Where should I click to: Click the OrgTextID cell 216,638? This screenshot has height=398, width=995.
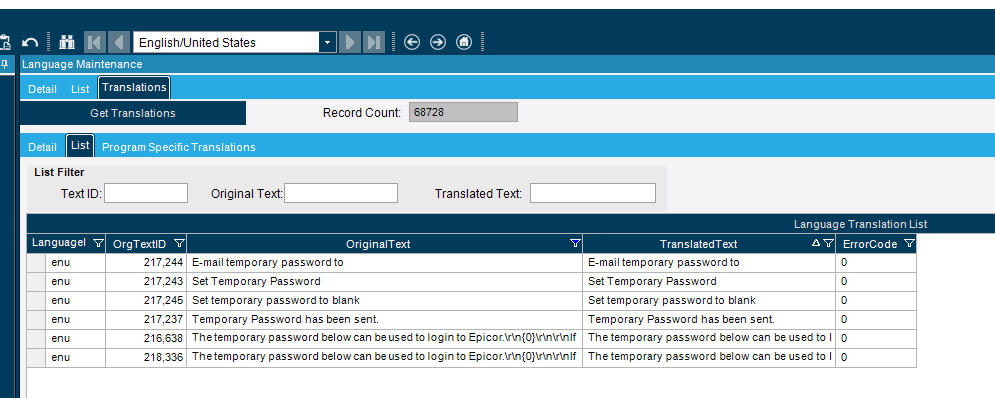click(146, 338)
